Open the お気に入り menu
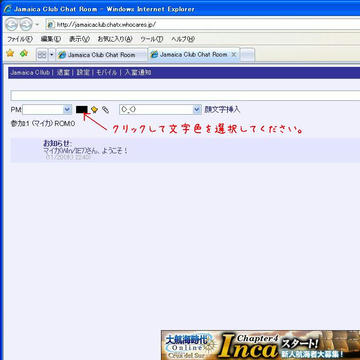The image size is (360, 360). tap(115, 39)
